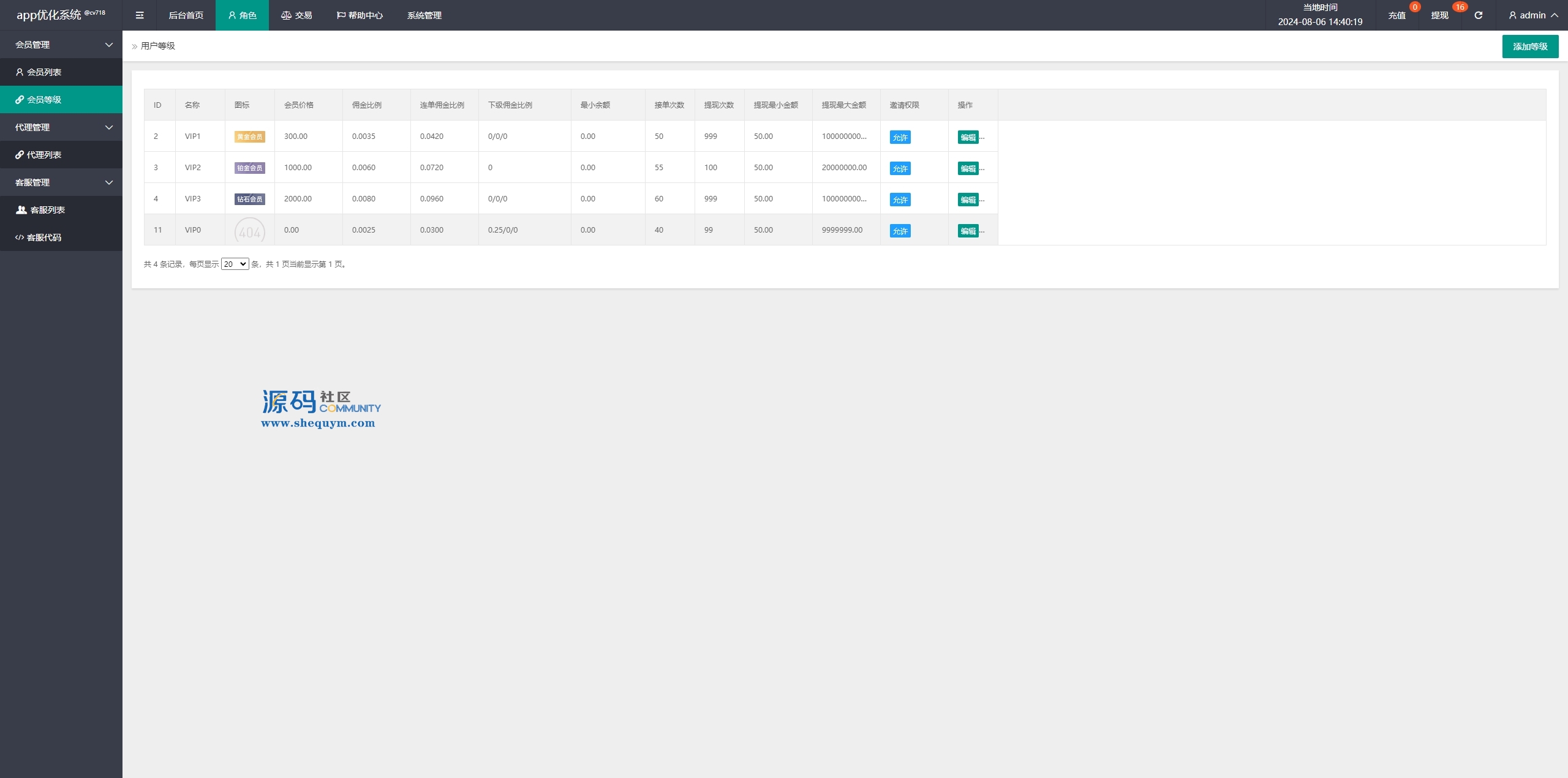Toggle the 允许 invite permission for VIP2
Image resolution: width=1568 pixels, height=778 pixels.
[x=900, y=168]
